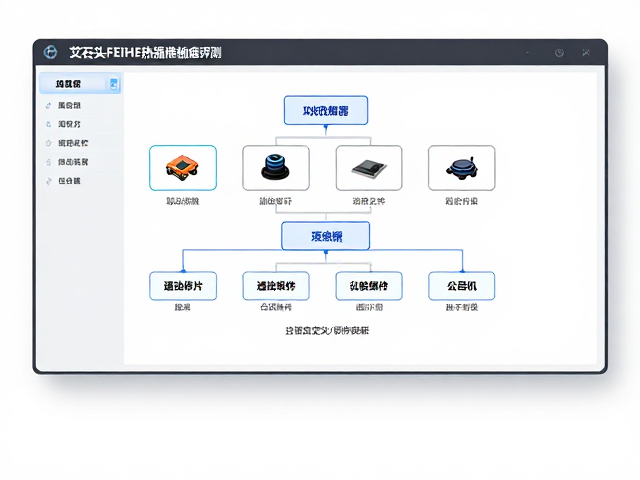Click the round app logo in title bar
Viewport: 640px width, 480px height.
(50, 52)
